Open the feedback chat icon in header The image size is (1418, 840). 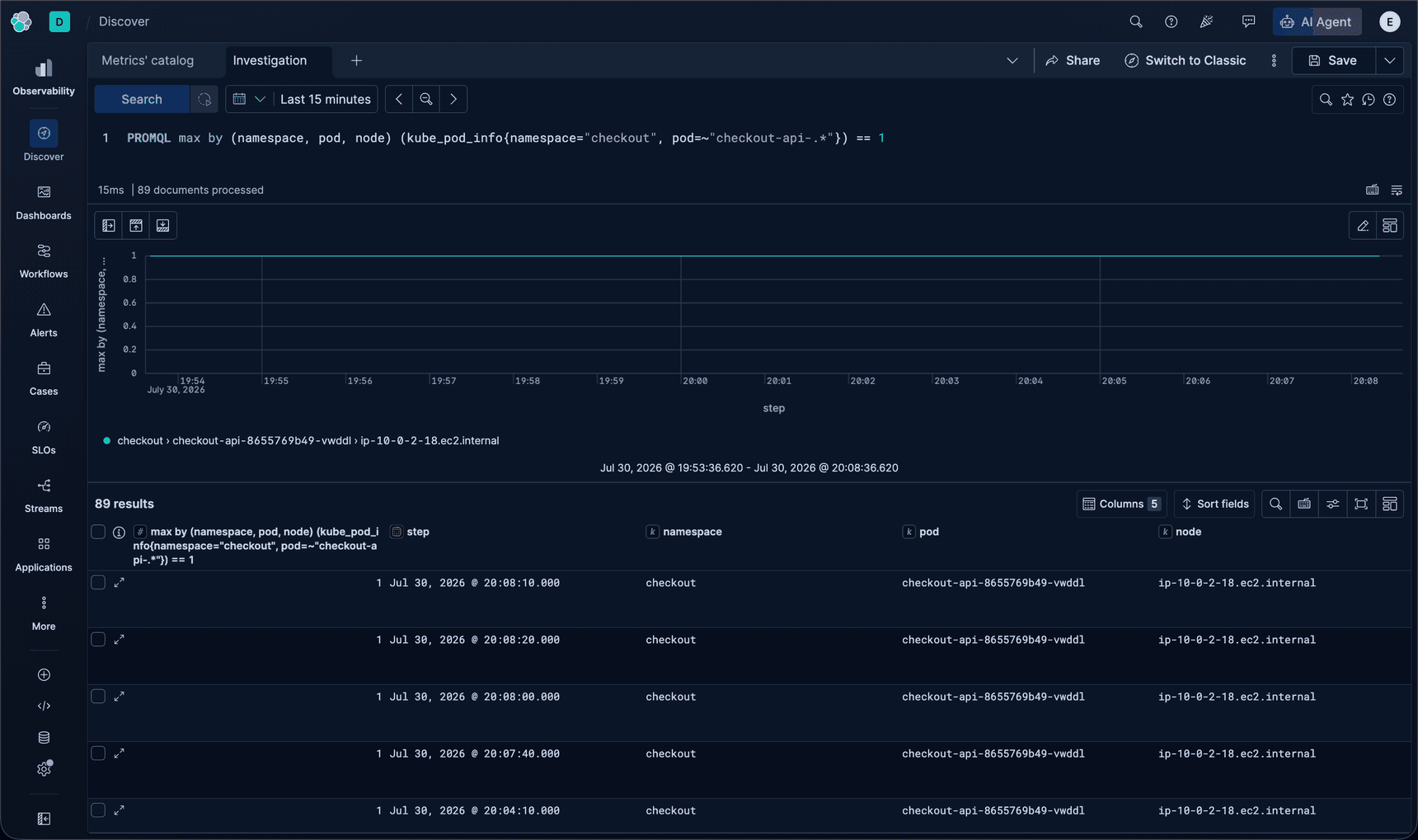[x=1248, y=21]
